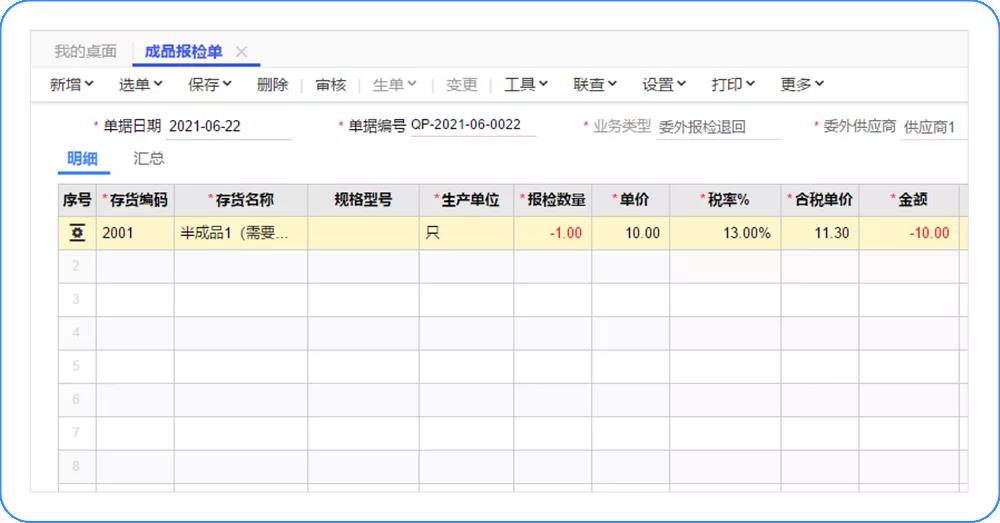Select the 成品报检单 tab
Viewport: 1000px width, 523px height.
pyautogui.click(x=183, y=52)
